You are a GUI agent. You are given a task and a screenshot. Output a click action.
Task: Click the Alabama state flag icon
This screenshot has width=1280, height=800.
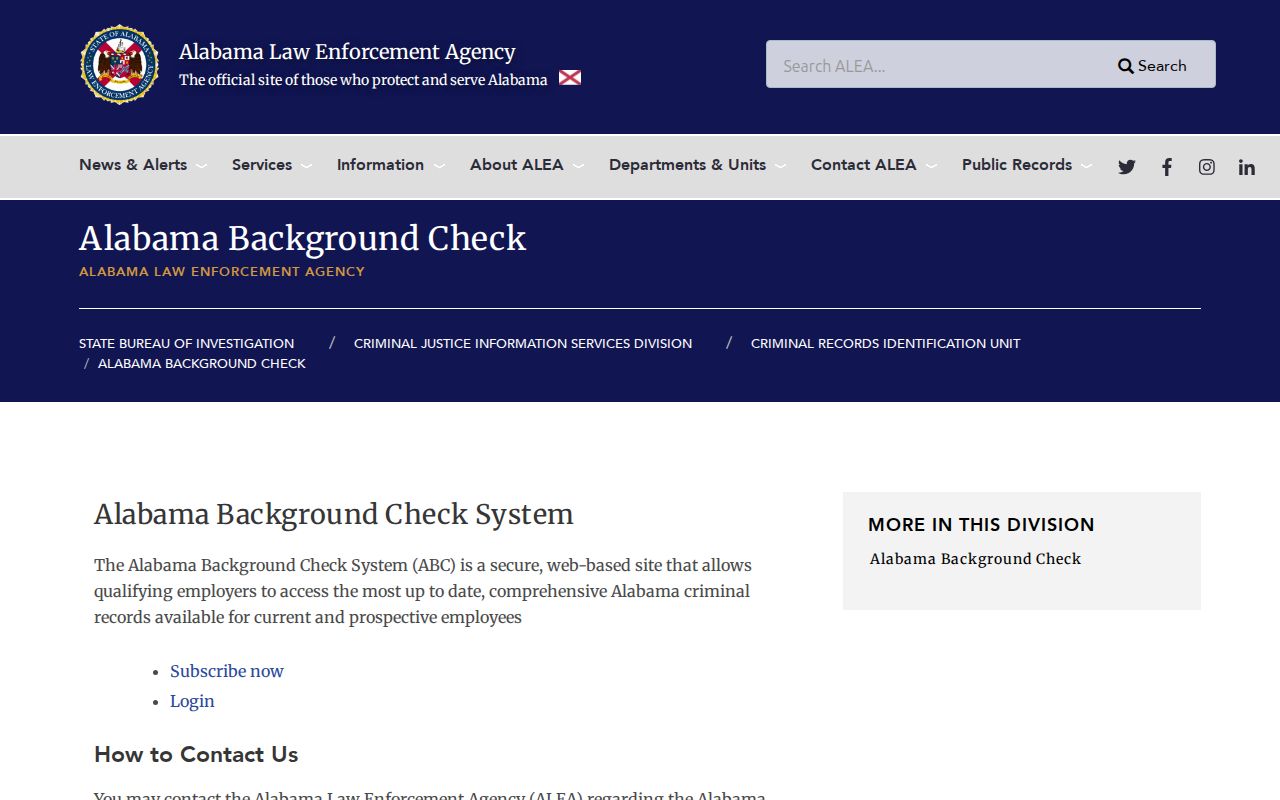click(x=570, y=78)
